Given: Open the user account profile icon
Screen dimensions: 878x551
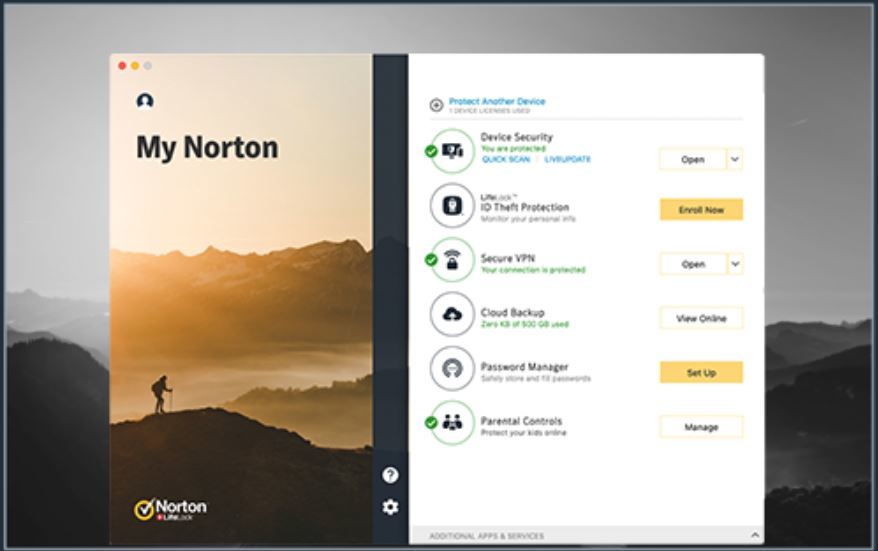Looking at the screenshot, I should [x=145, y=101].
